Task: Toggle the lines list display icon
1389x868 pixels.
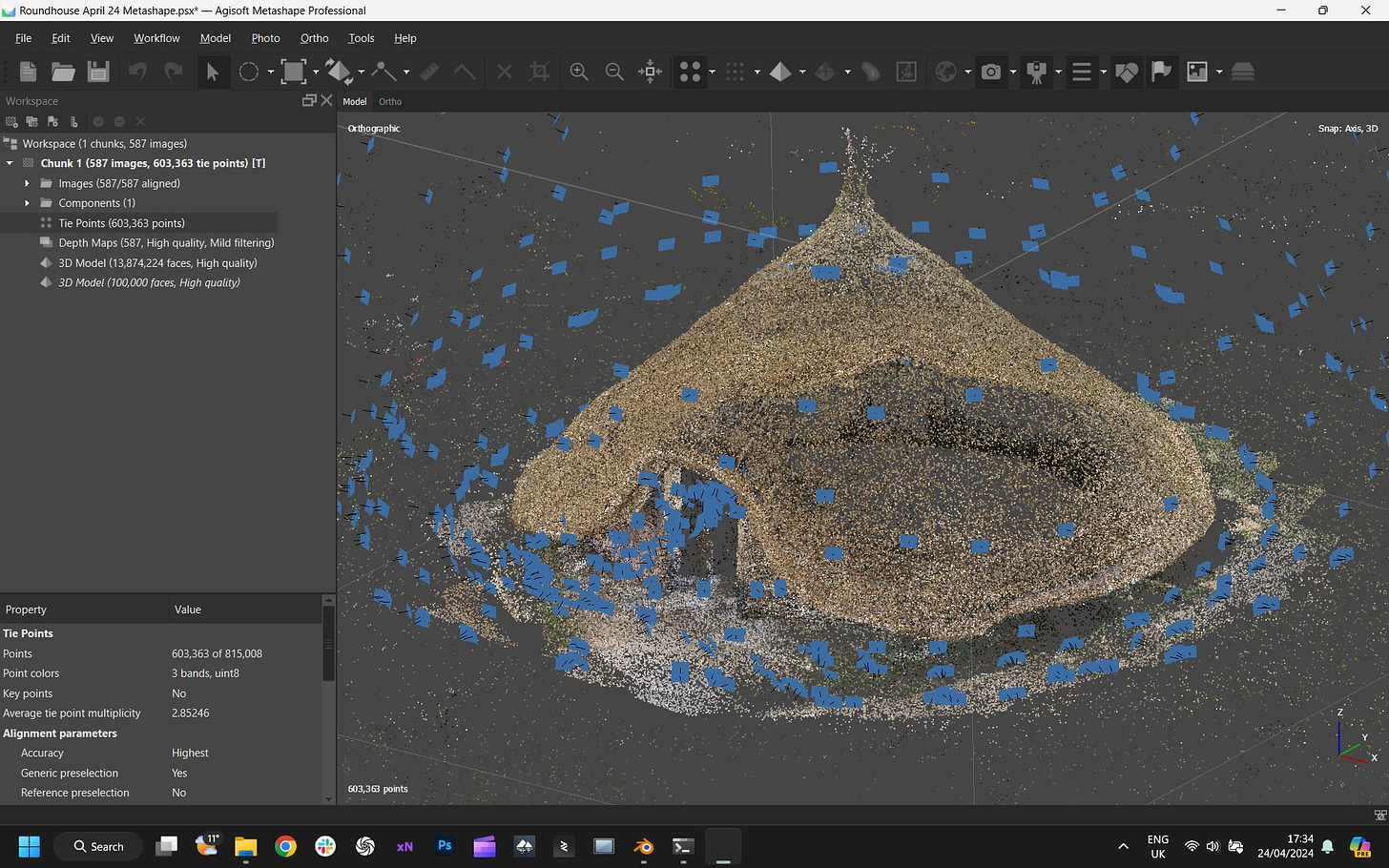Action: (x=1082, y=72)
